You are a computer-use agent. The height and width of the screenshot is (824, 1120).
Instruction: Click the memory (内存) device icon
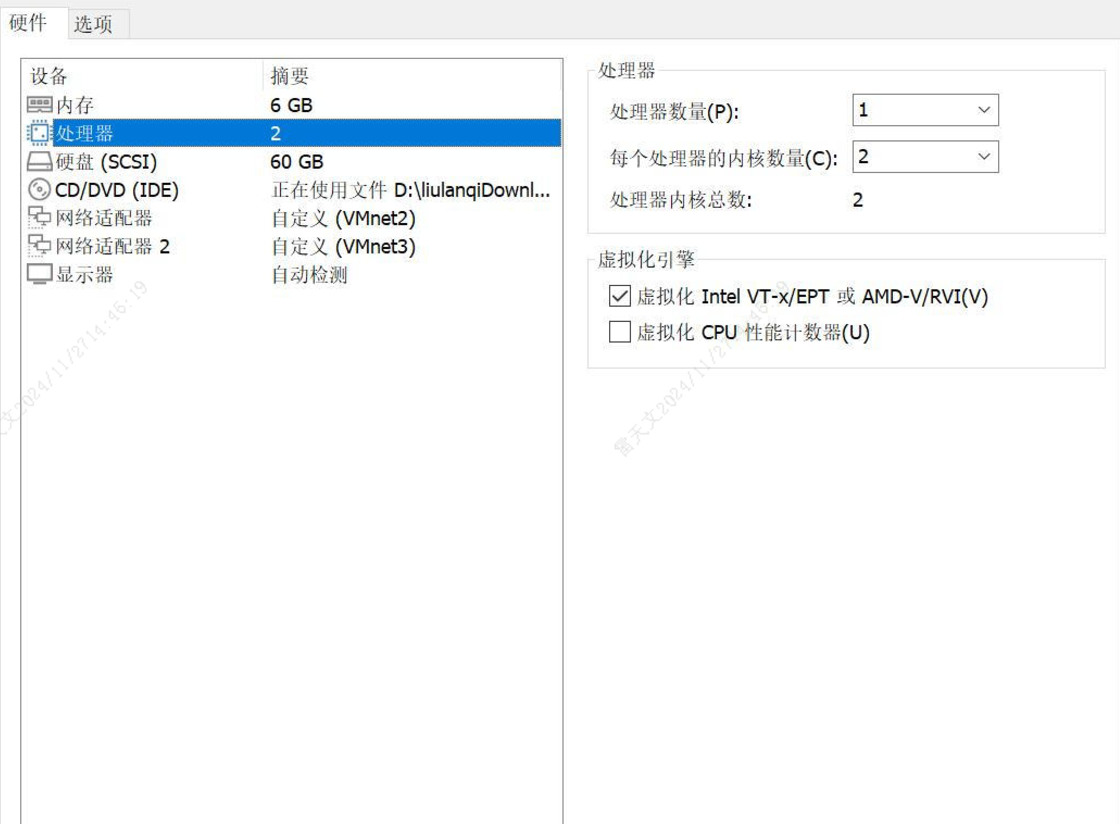pyautogui.click(x=39, y=105)
